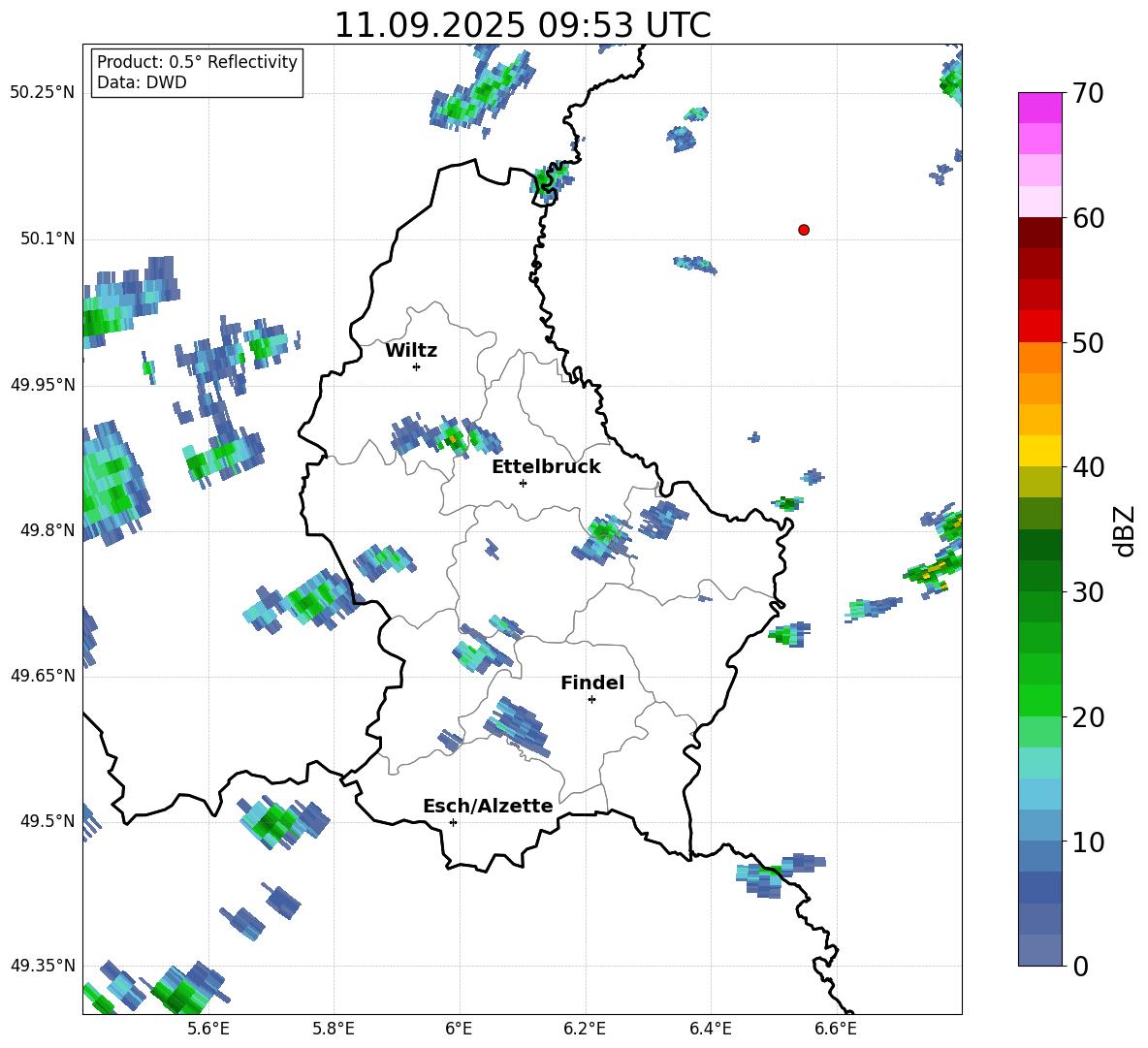The image size is (1148, 1048).
Task: Click the Esch/Alzette city label
Action: (x=488, y=806)
